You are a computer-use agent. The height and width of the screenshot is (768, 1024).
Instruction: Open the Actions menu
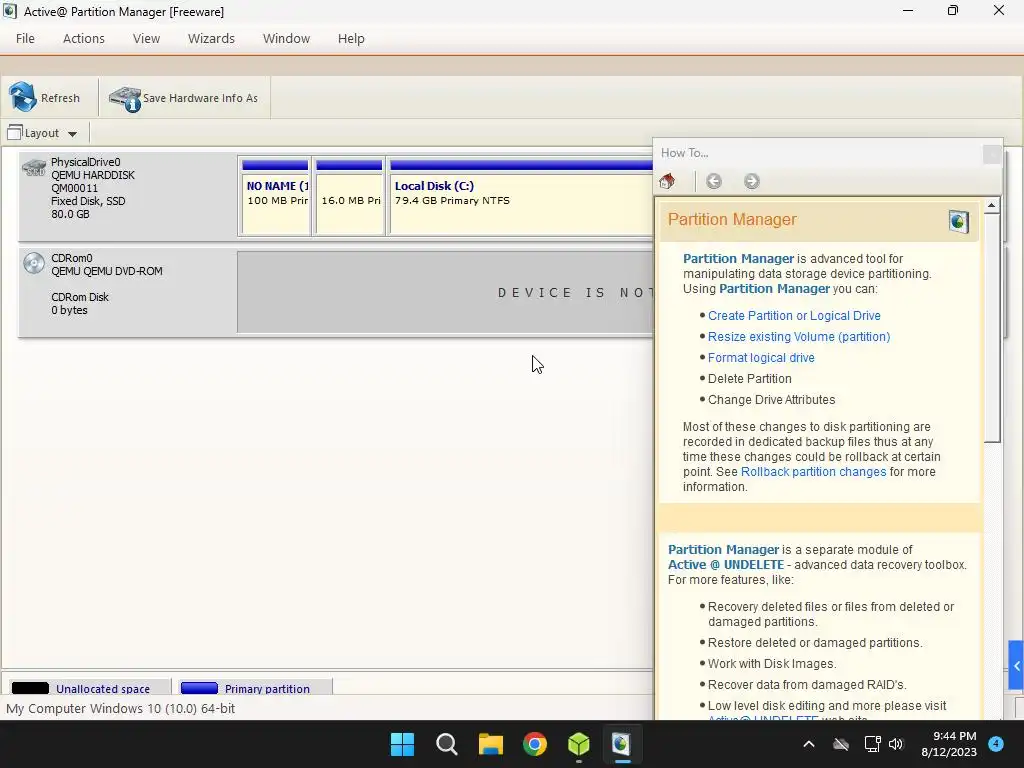[84, 39]
